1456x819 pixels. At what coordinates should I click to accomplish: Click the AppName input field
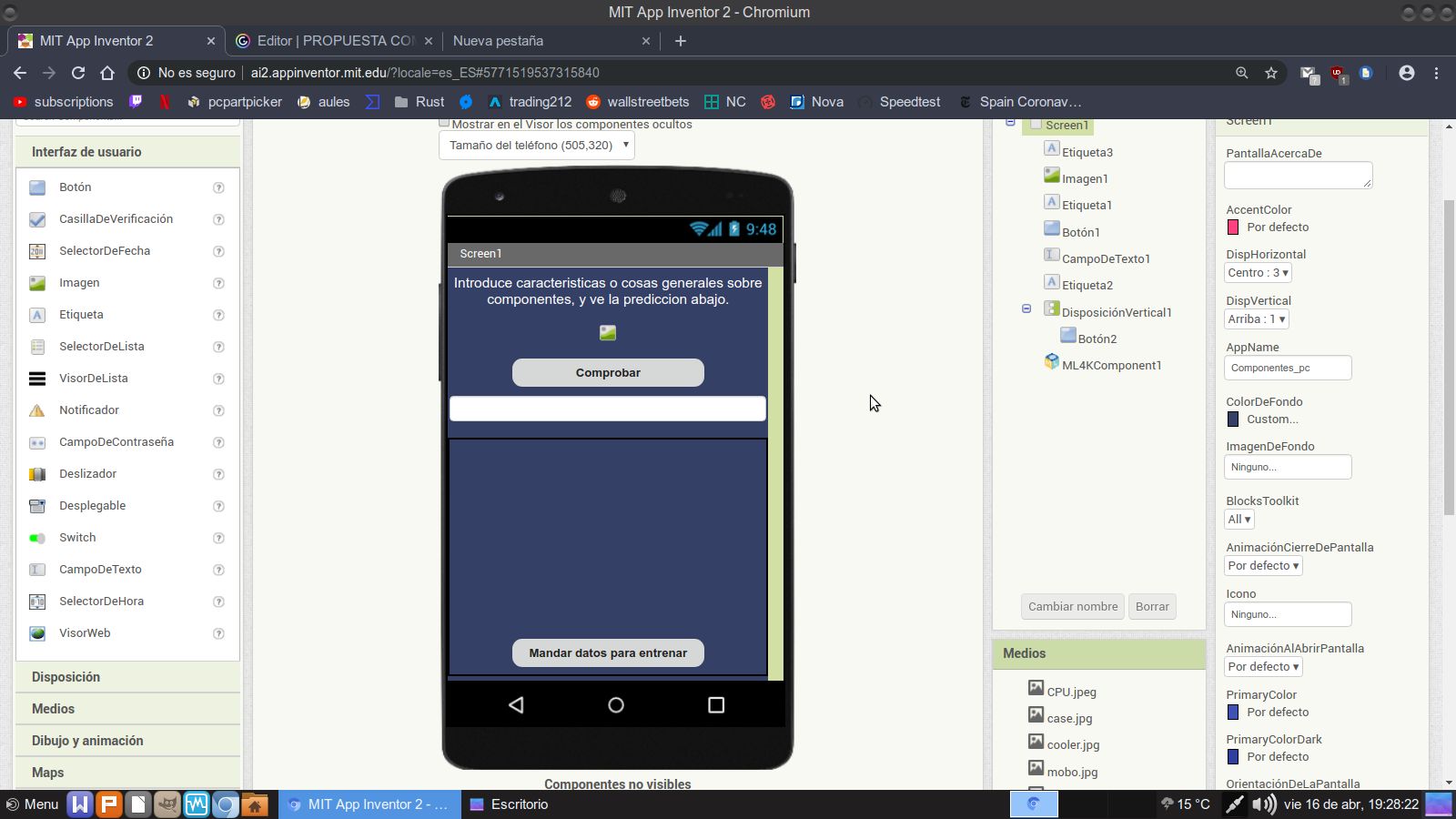(x=1289, y=368)
